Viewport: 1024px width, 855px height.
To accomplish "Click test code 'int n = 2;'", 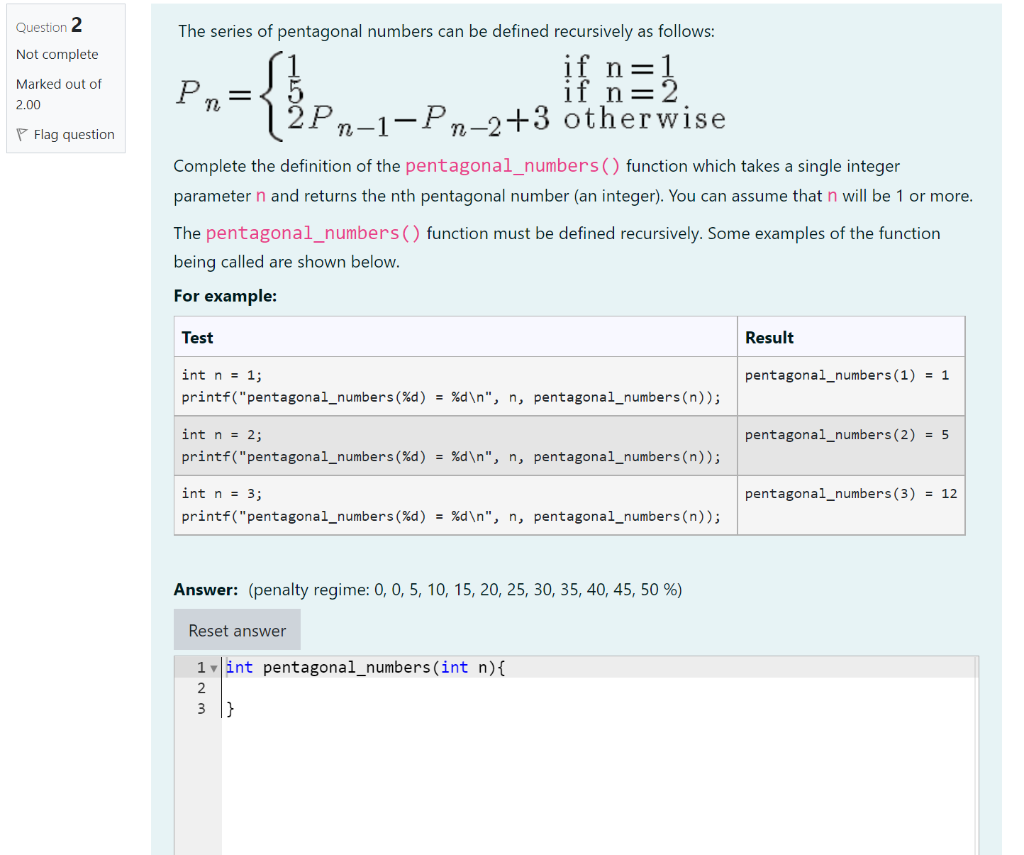I will click(221, 435).
